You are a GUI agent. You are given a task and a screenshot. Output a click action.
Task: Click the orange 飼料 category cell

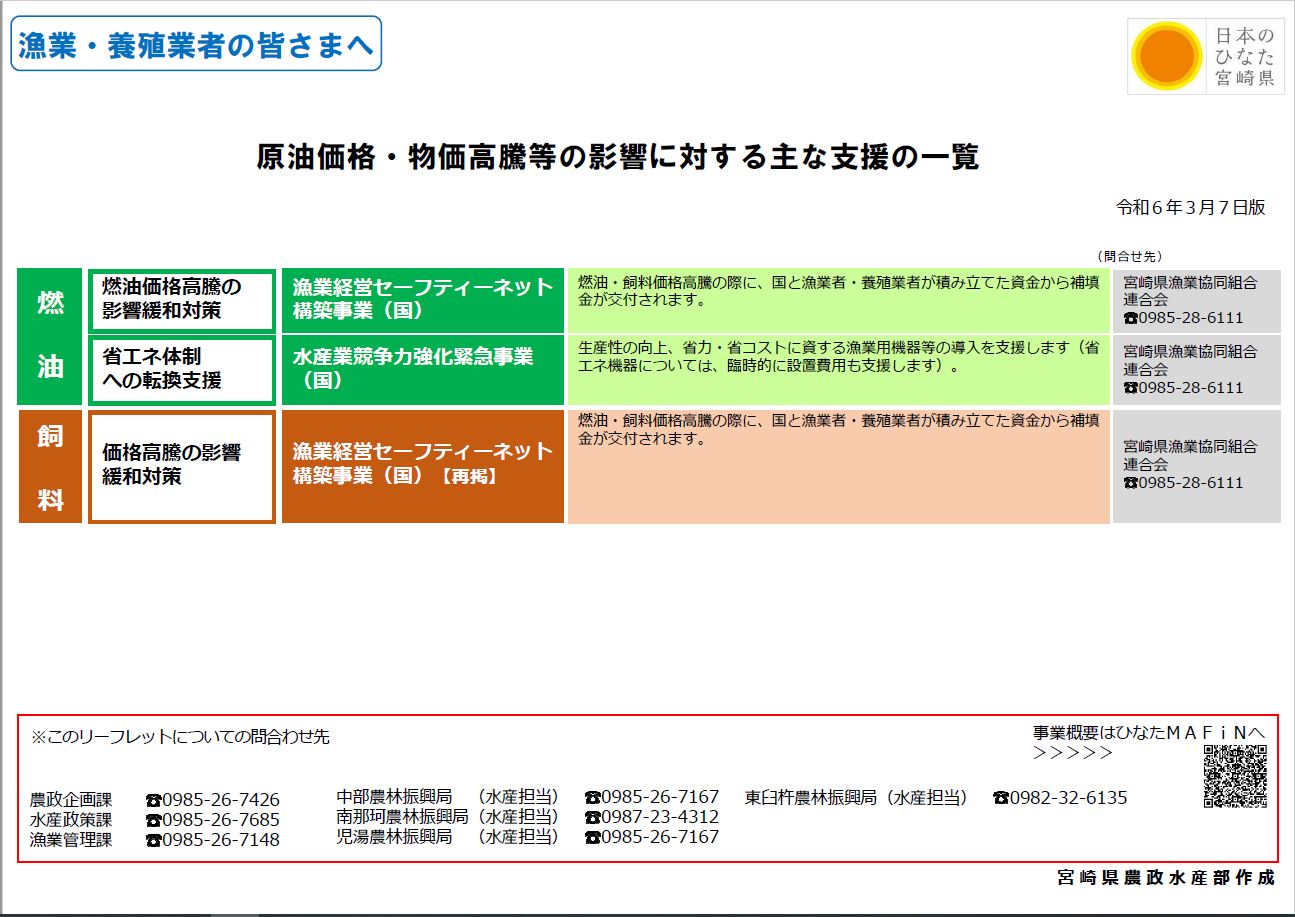[50, 466]
